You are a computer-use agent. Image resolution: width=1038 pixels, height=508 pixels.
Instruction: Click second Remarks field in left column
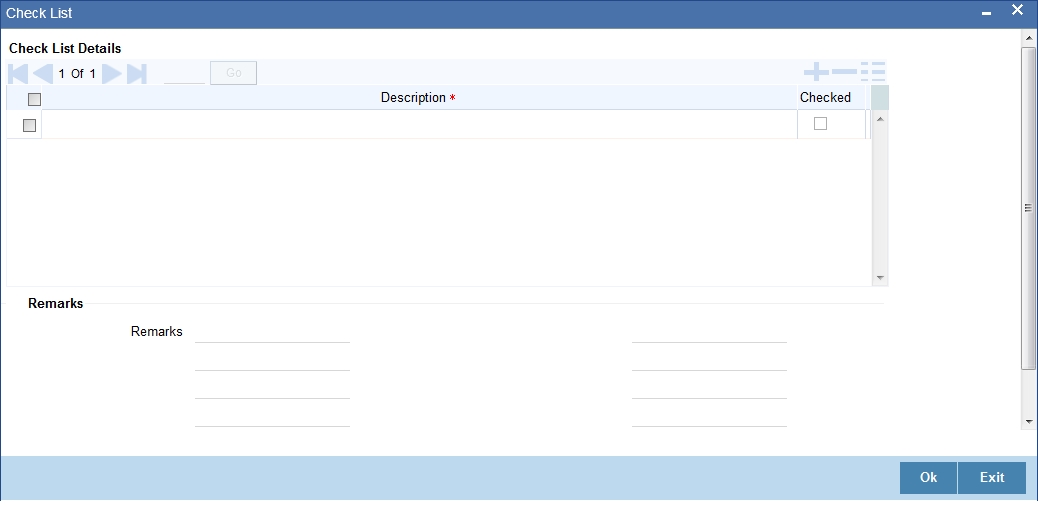coord(272,360)
